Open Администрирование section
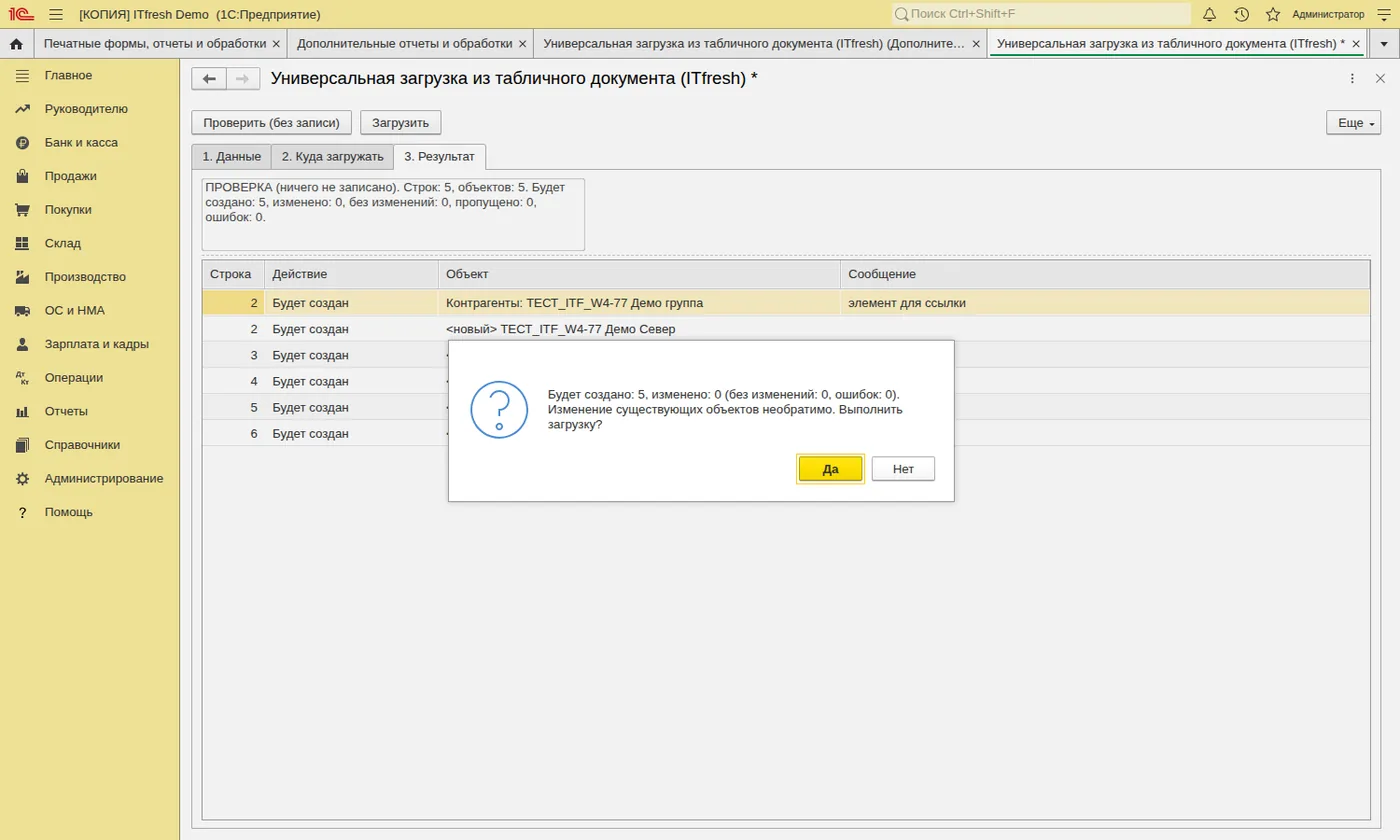This screenshot has width=1400, height=840. point(104,478)
